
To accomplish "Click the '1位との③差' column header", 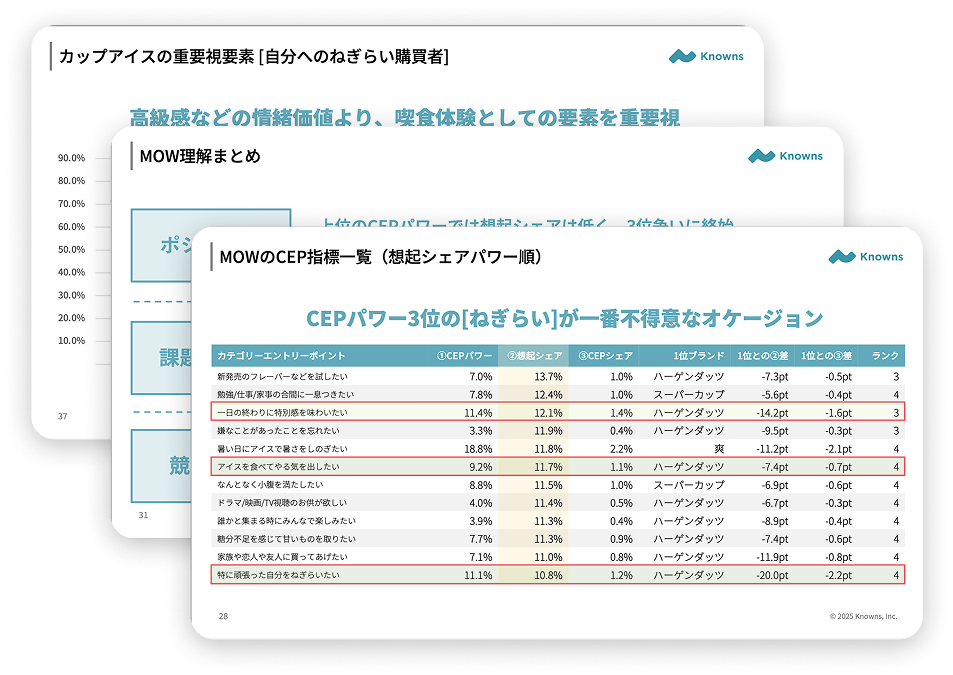I will [x=826, y=356].
